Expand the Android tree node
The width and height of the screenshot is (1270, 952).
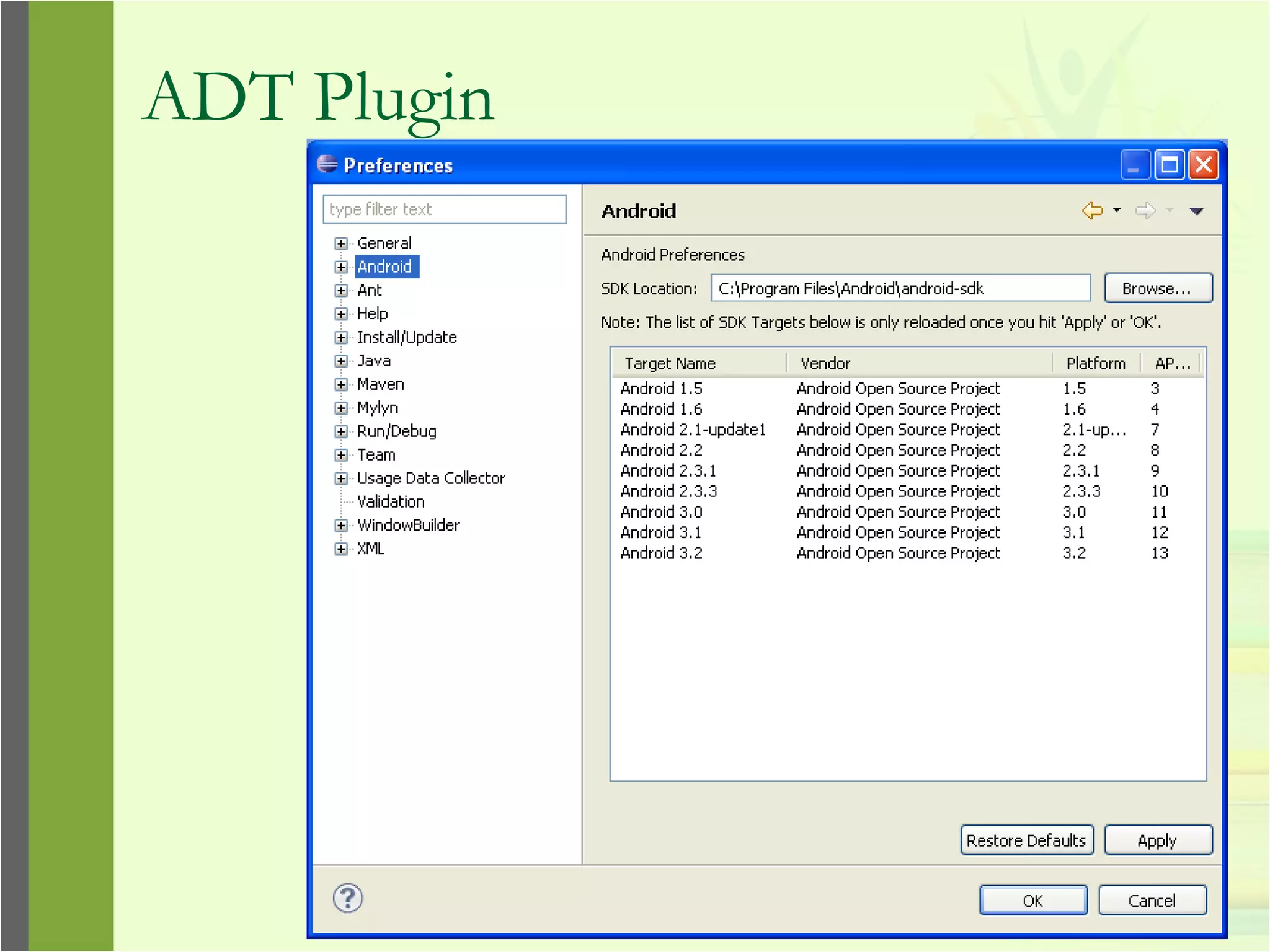coord(340,267)
